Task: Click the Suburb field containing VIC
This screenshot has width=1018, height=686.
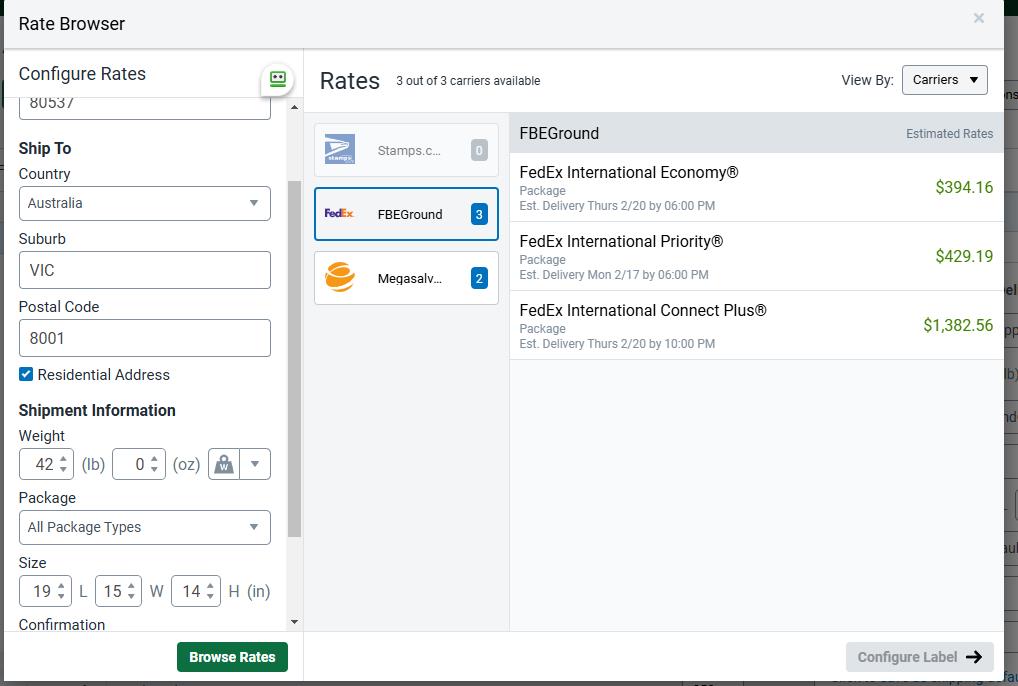Action: 145,270
